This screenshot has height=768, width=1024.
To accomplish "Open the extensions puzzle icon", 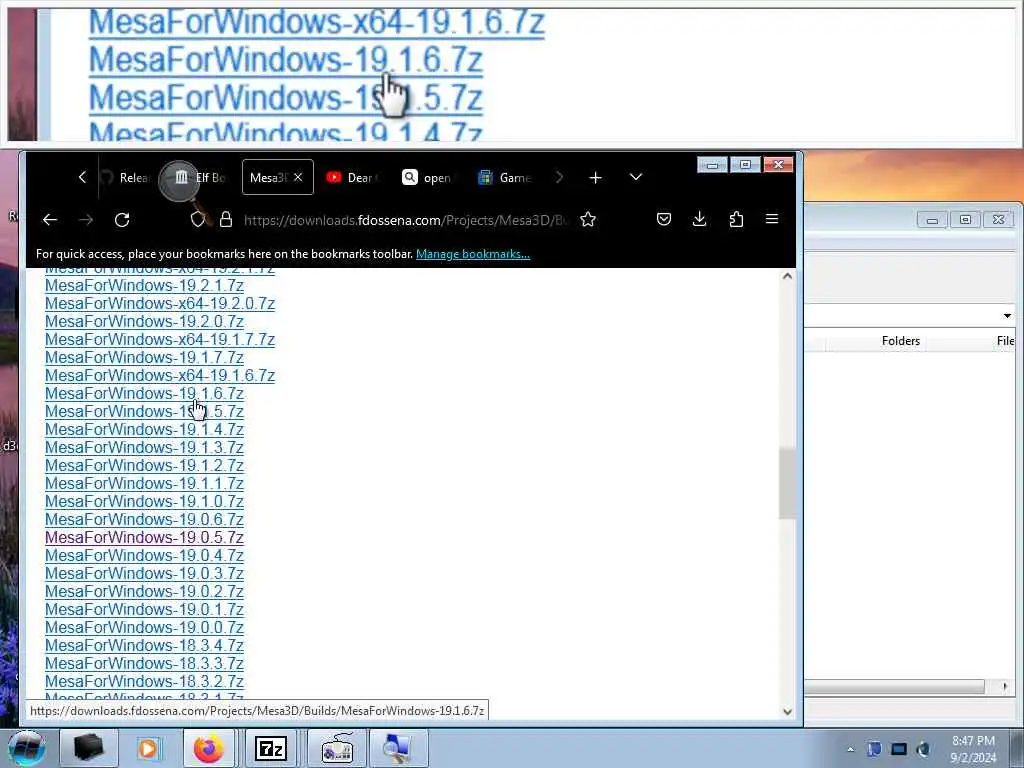I will [736, 219].
